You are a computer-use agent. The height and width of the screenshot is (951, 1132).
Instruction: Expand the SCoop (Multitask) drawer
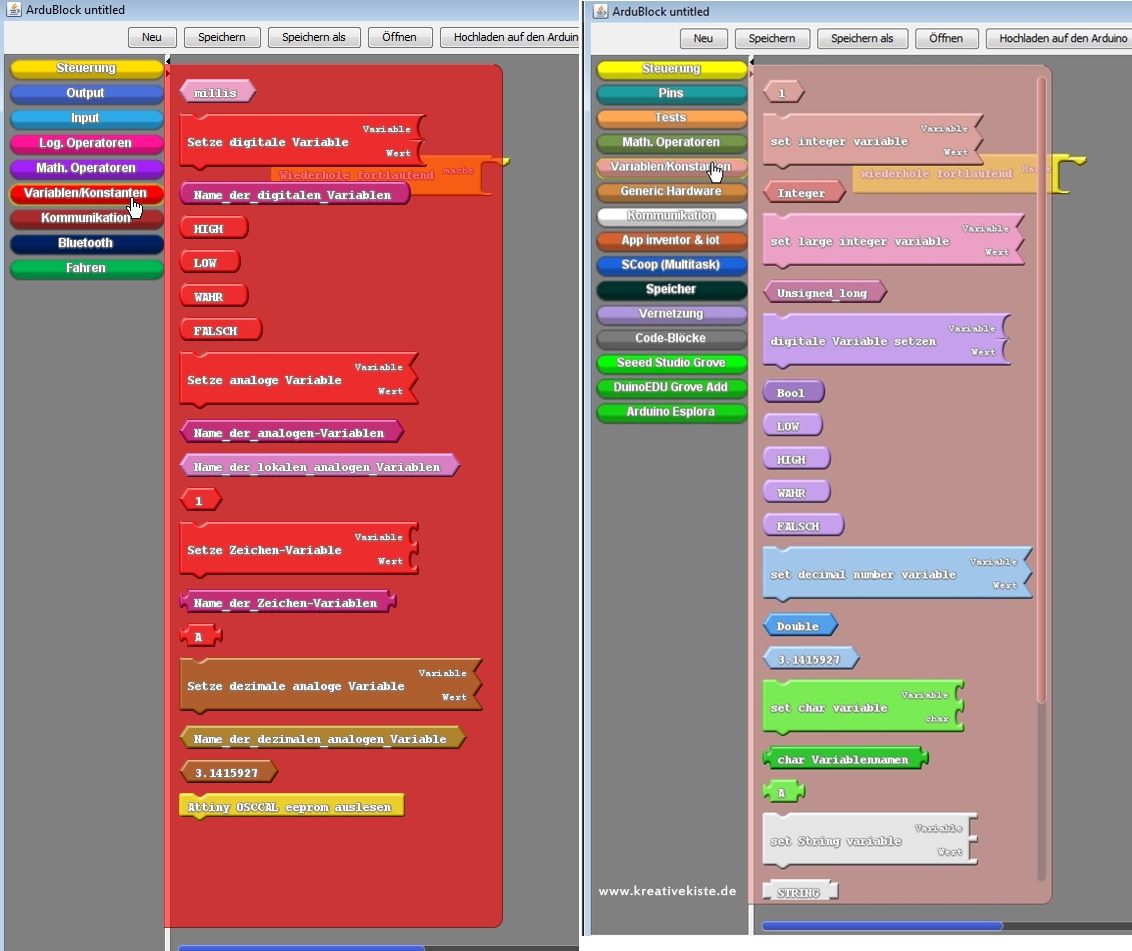click(x=671, y=265)
